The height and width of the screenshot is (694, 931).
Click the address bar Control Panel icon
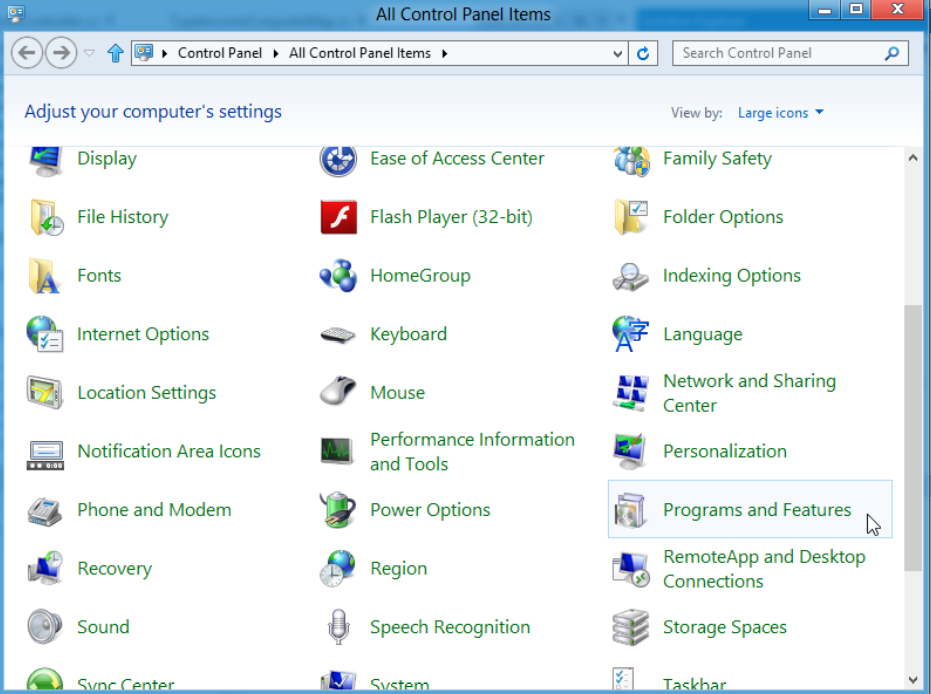tap(144, 53)
